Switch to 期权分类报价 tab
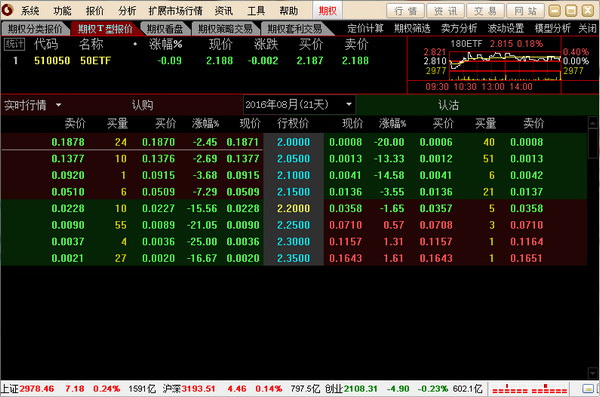The width and height of the screenshot is (600, 397). pyautogui.click(x=35, y=29)
